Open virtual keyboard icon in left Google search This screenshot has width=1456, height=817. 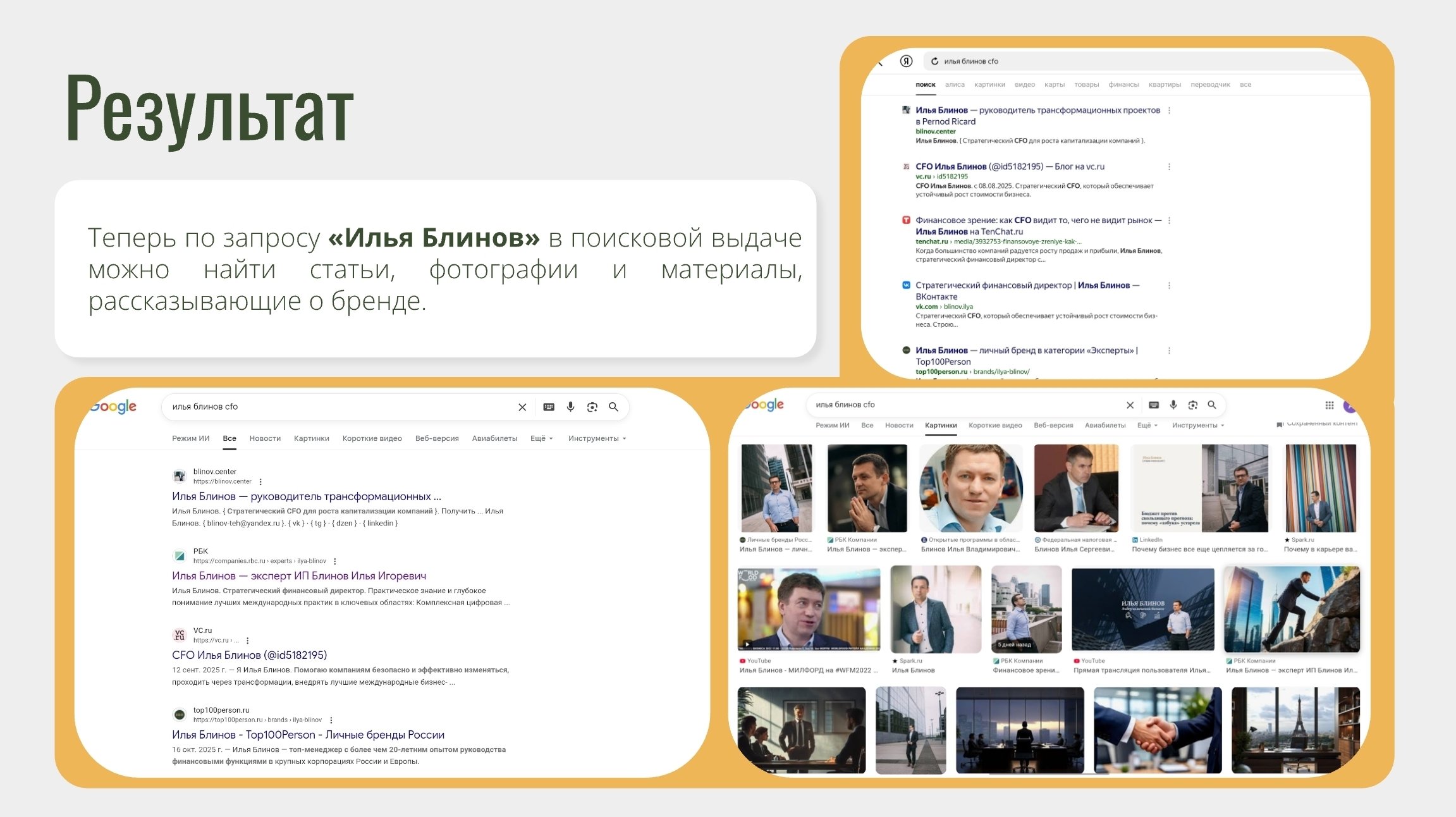point(549,407)
